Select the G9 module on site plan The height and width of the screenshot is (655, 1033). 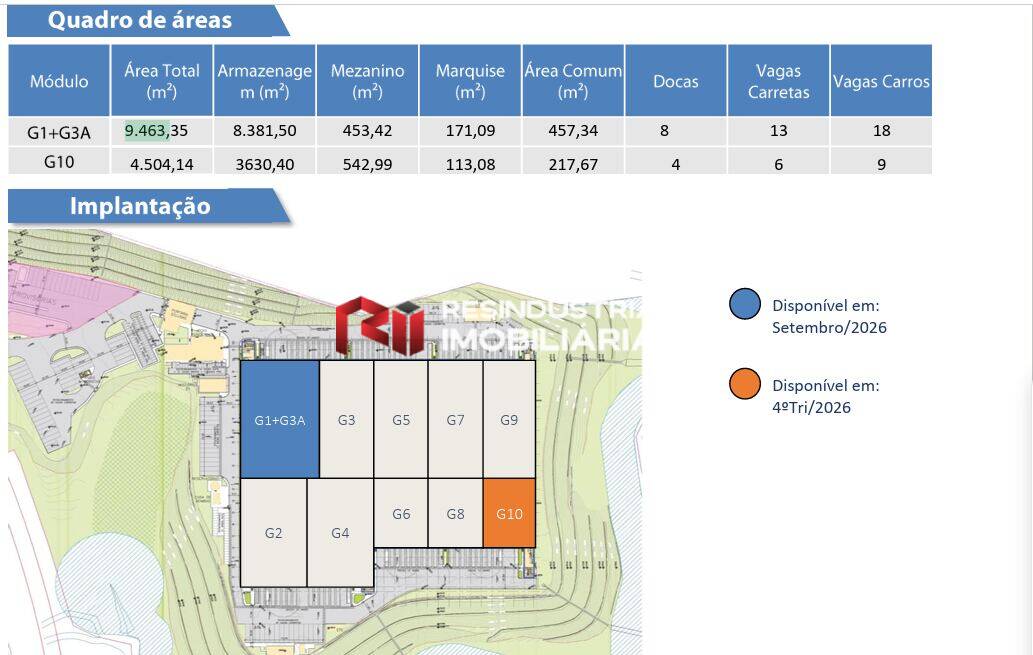pyautogui.click(x=509, y=419)
